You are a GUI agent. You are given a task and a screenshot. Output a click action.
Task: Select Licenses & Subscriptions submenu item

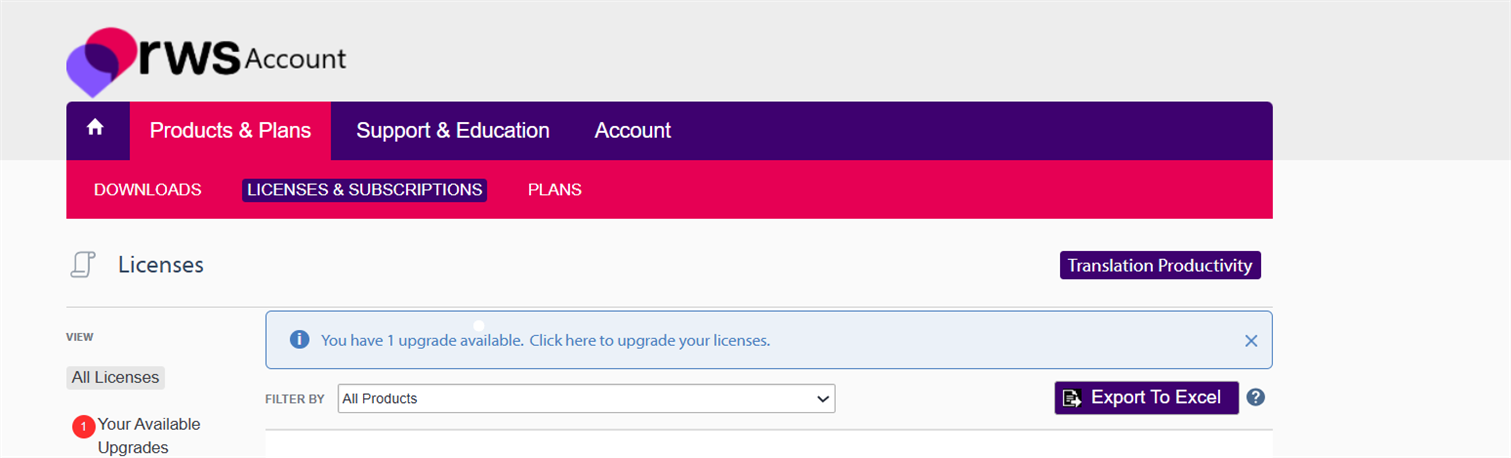364,190
